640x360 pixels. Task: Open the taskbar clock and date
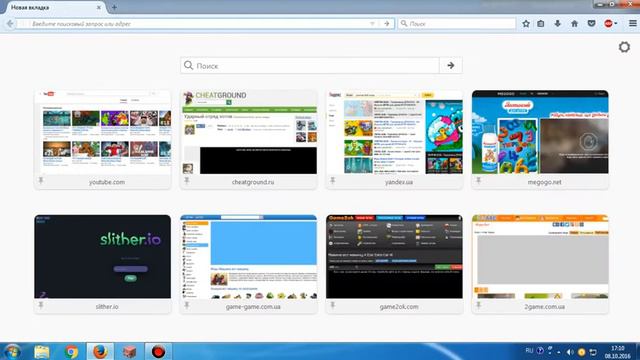(618, 352)
